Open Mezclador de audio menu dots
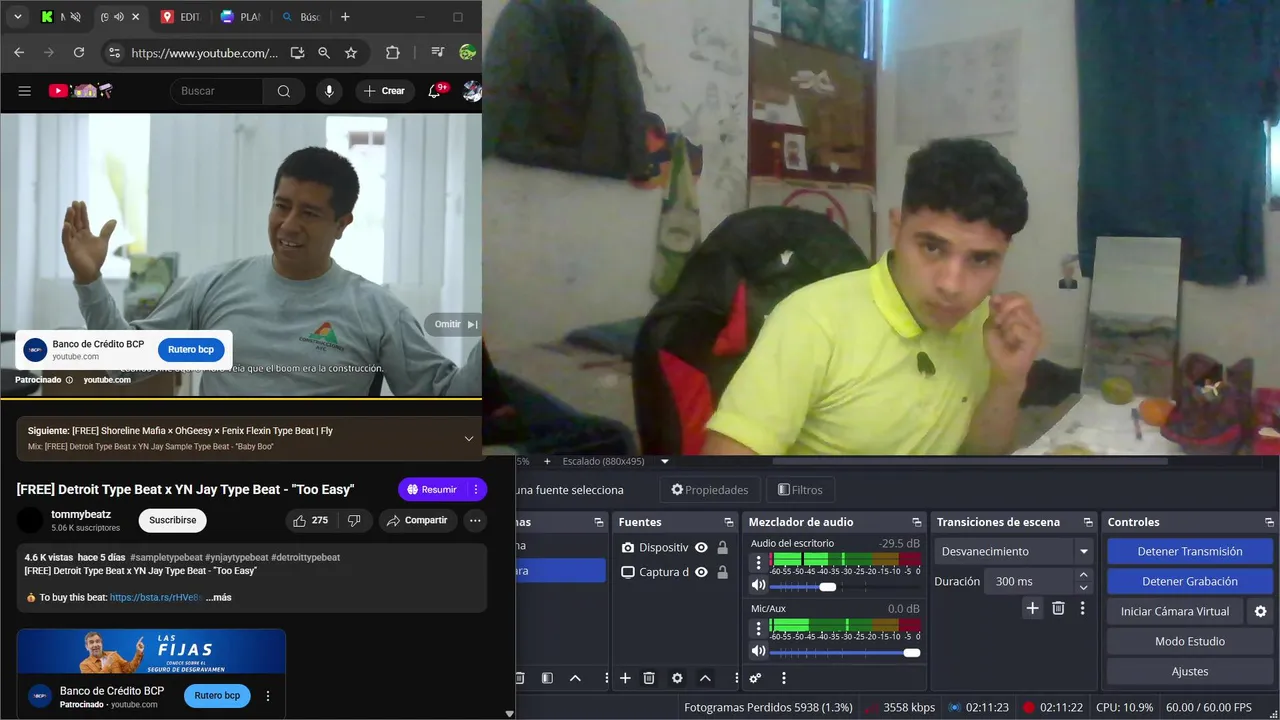 pos(783,678)
